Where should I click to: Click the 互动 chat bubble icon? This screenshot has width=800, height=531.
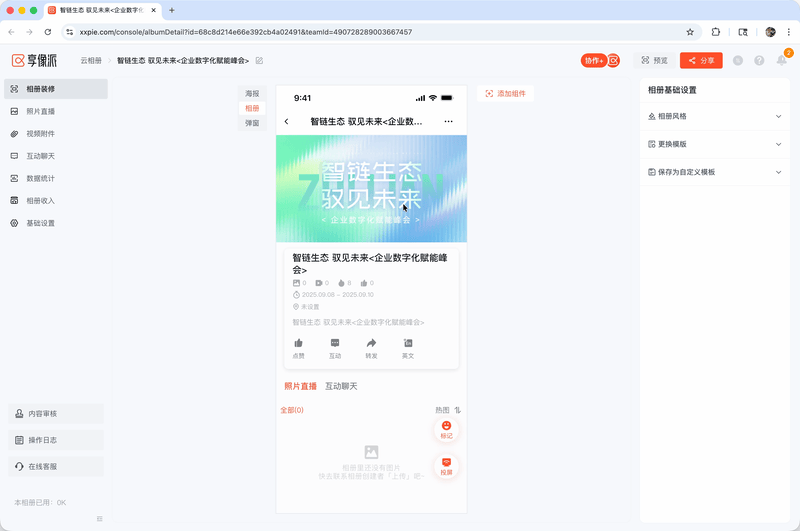point(335,343)
